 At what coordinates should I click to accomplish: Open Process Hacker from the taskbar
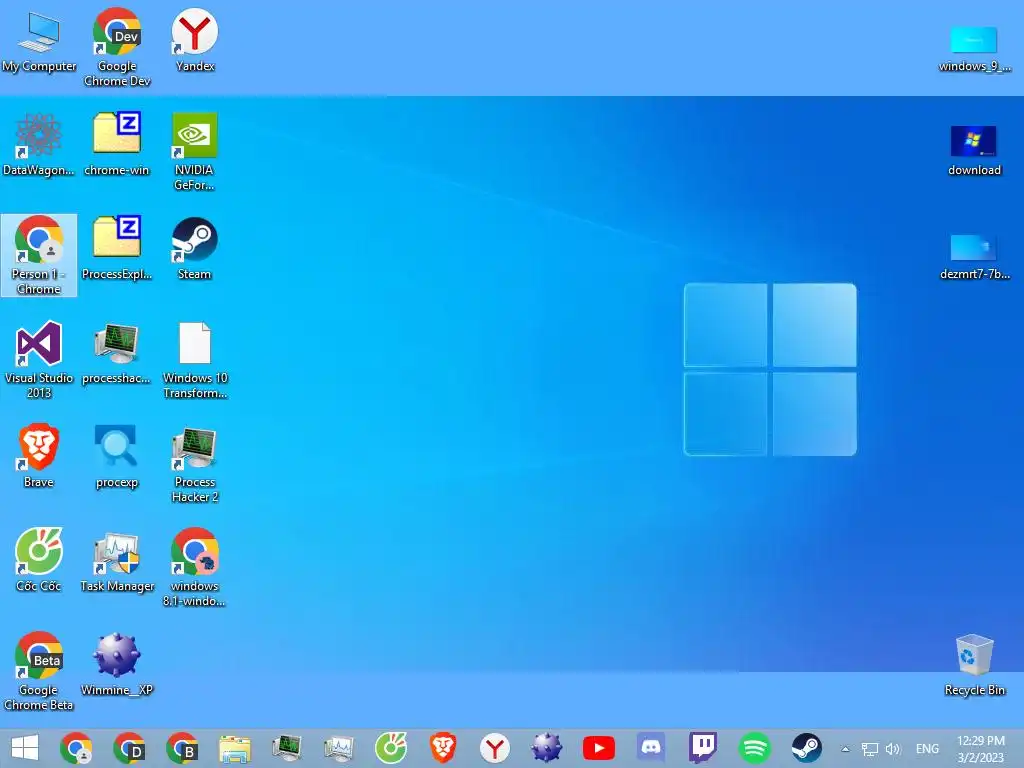tap(287, 748)
